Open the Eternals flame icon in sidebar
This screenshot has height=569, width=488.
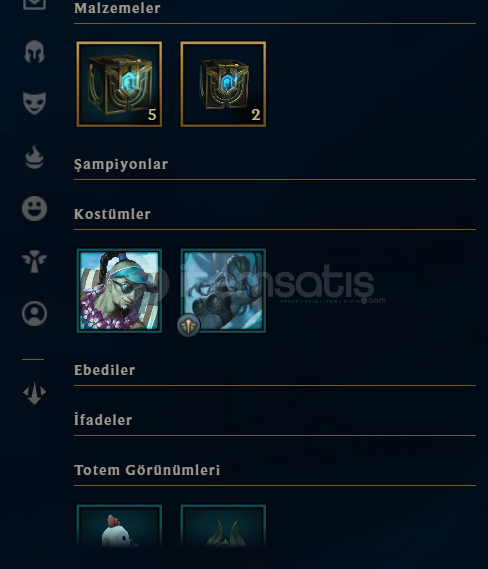tap(34, 157)
